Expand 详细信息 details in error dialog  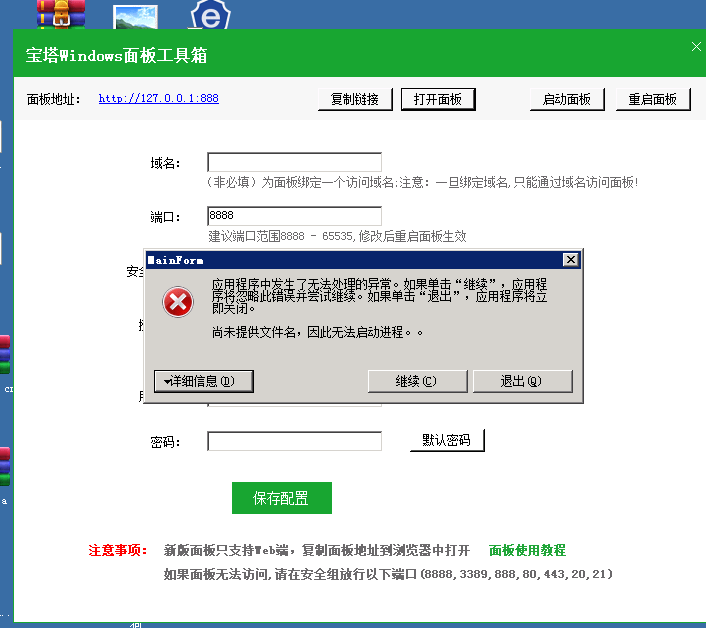(204, 381)
